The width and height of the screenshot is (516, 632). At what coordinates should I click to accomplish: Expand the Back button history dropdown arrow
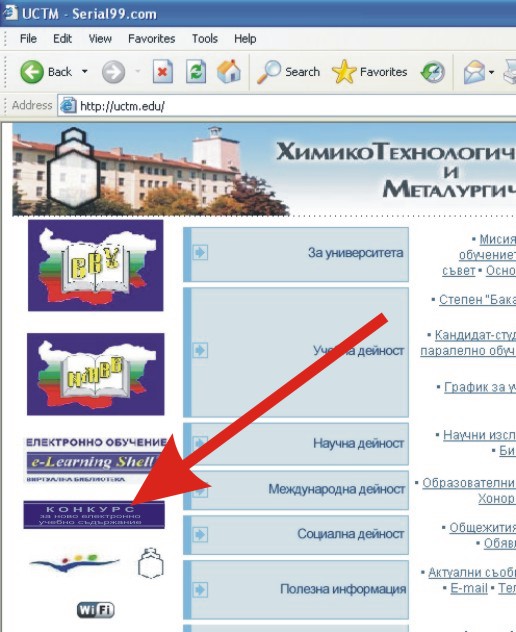click(85, 72)
